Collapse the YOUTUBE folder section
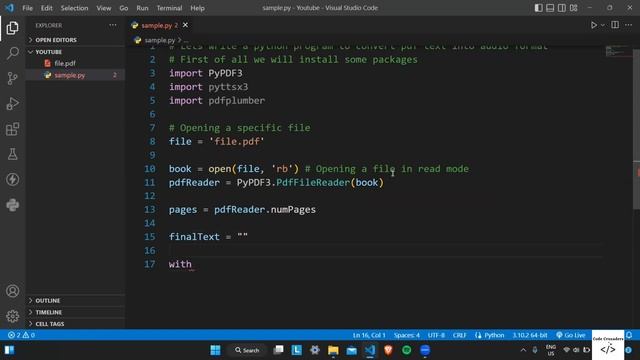The height and width of the screenshot is (360, 640). 76,52
